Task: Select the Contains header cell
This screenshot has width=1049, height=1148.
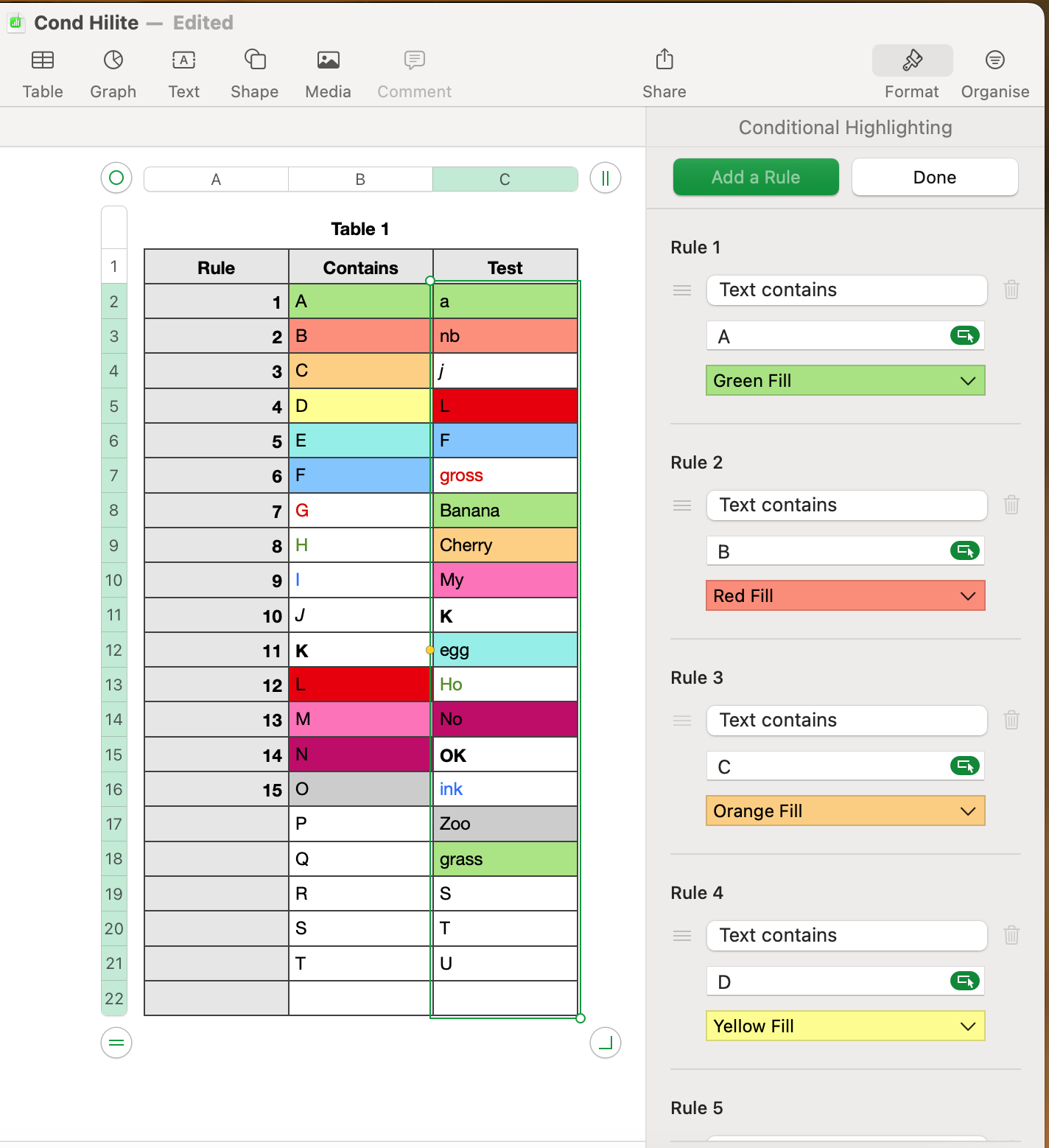Action: pyautogui.click(x=361, y=267)
